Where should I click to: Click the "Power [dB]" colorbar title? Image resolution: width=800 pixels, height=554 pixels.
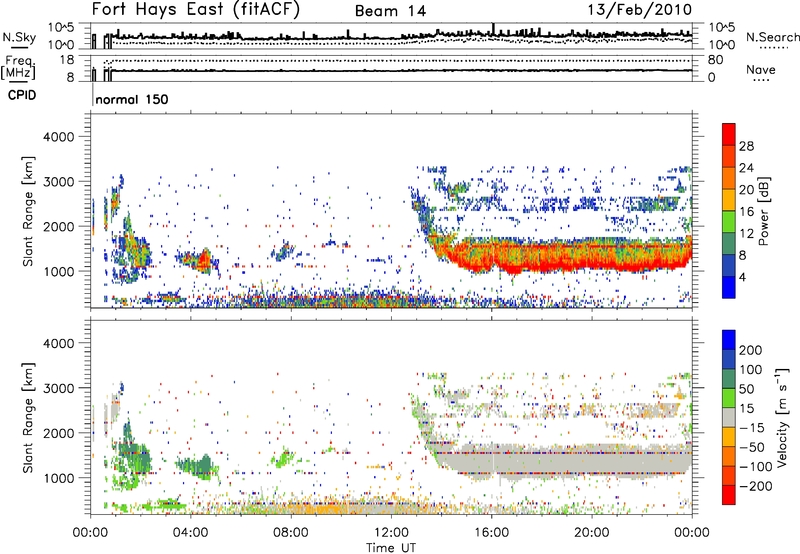pos(764,211)
